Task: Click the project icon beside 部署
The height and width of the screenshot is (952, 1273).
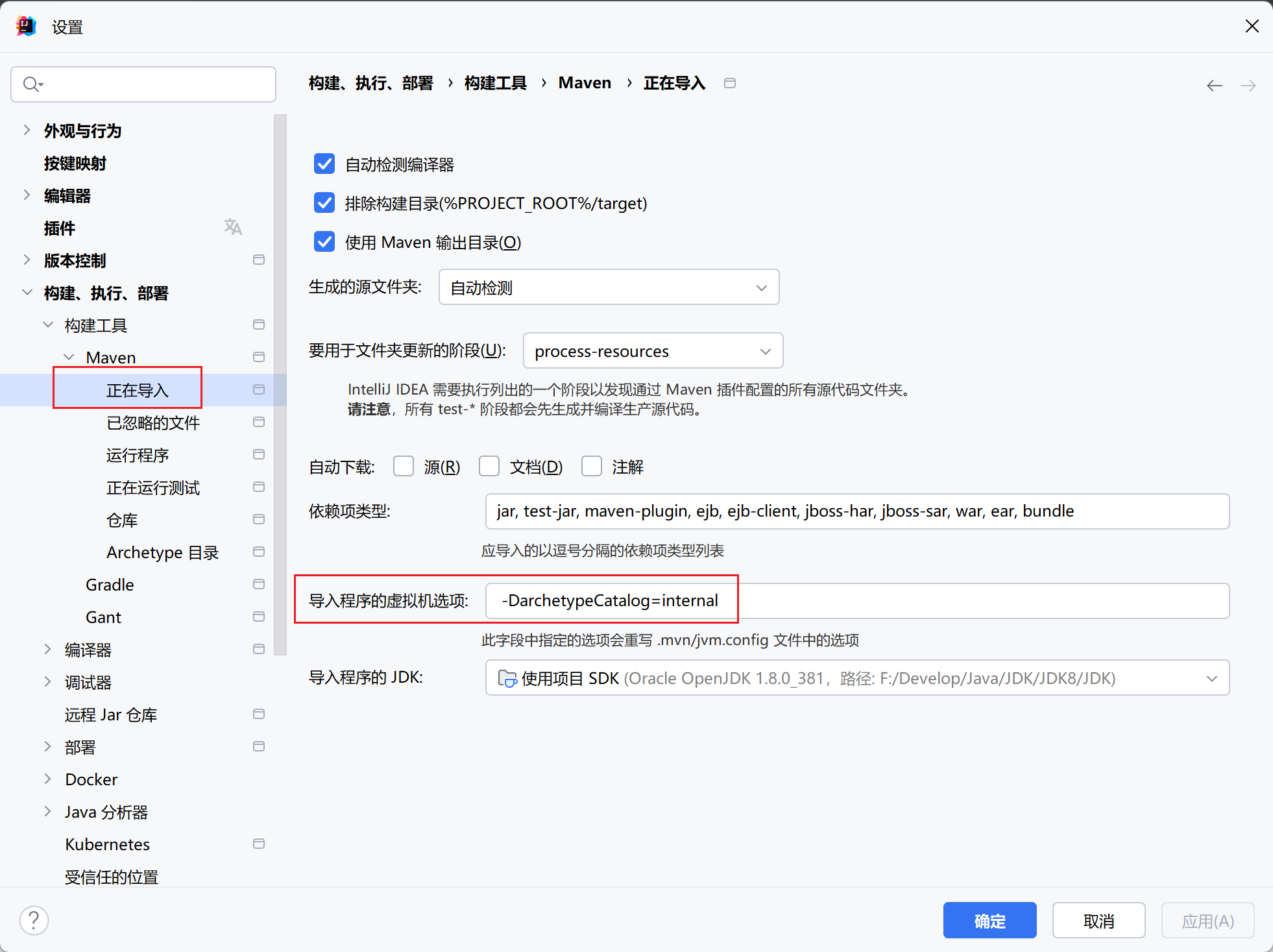Action: click(259, 746)
